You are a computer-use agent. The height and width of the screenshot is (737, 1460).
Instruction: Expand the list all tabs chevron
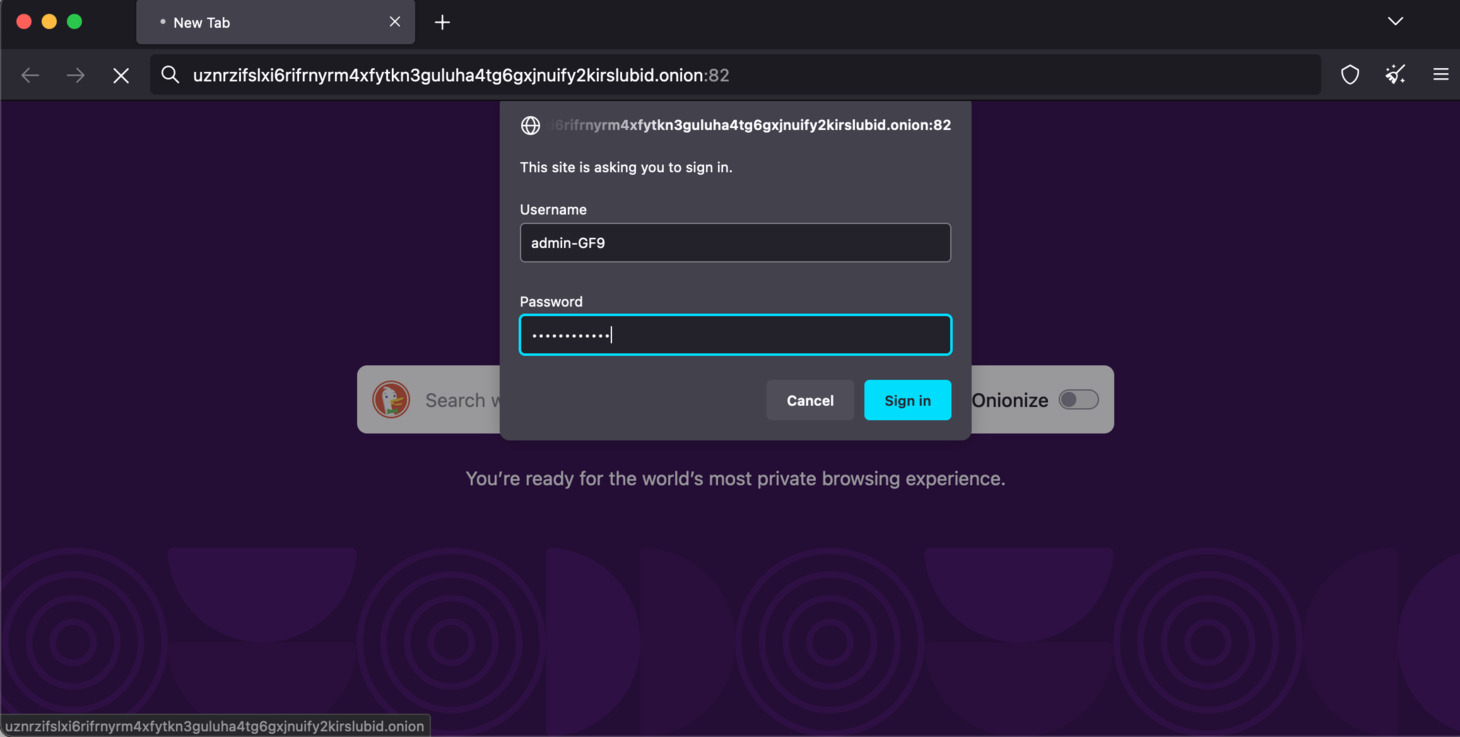coord(1395,21)
